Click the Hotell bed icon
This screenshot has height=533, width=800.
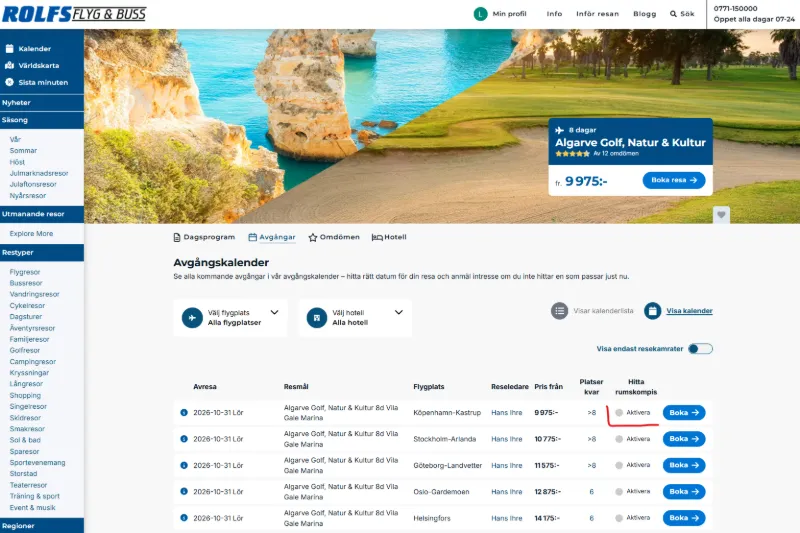(377, 237)
